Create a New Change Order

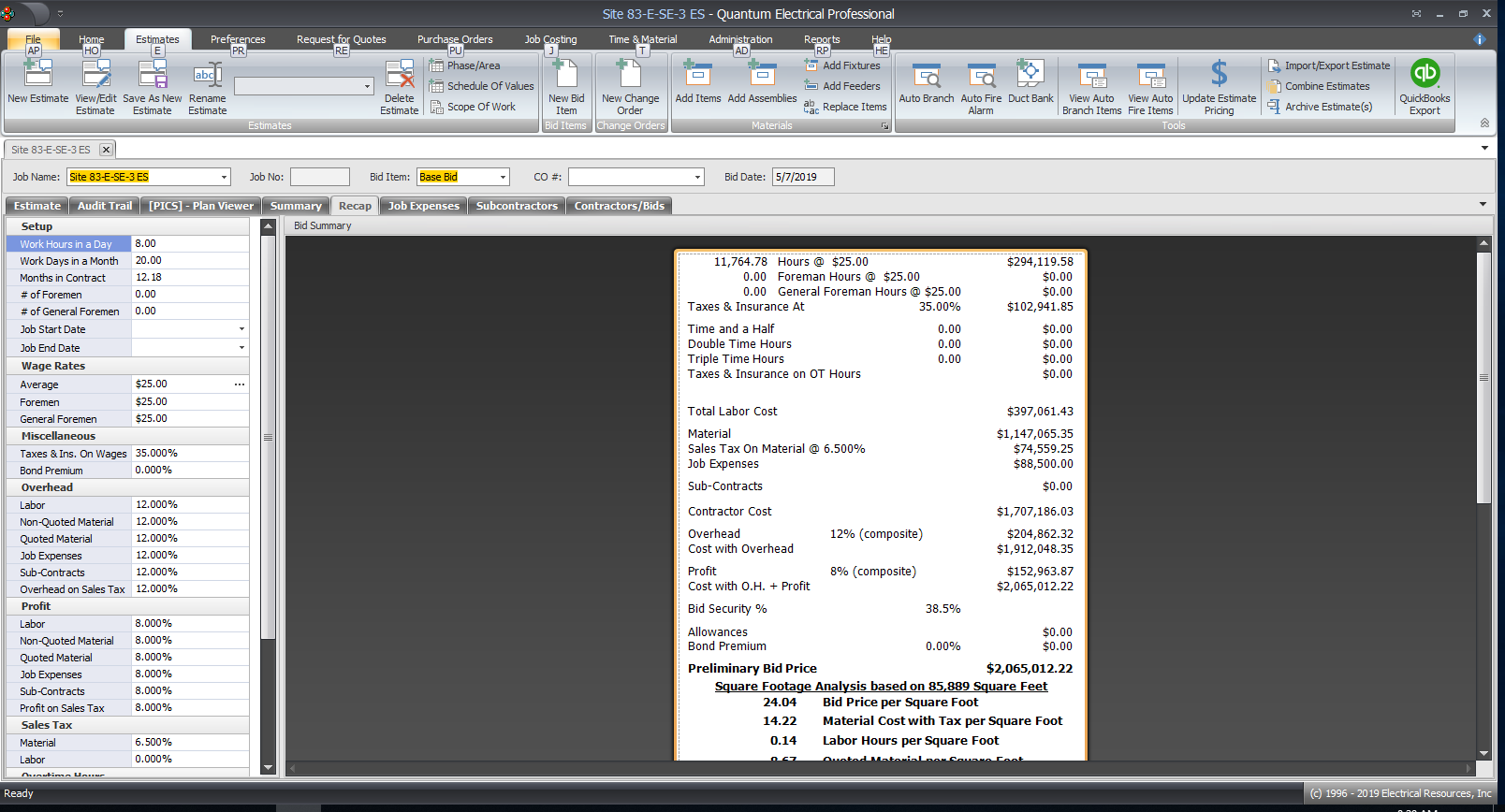pos(630,75)
